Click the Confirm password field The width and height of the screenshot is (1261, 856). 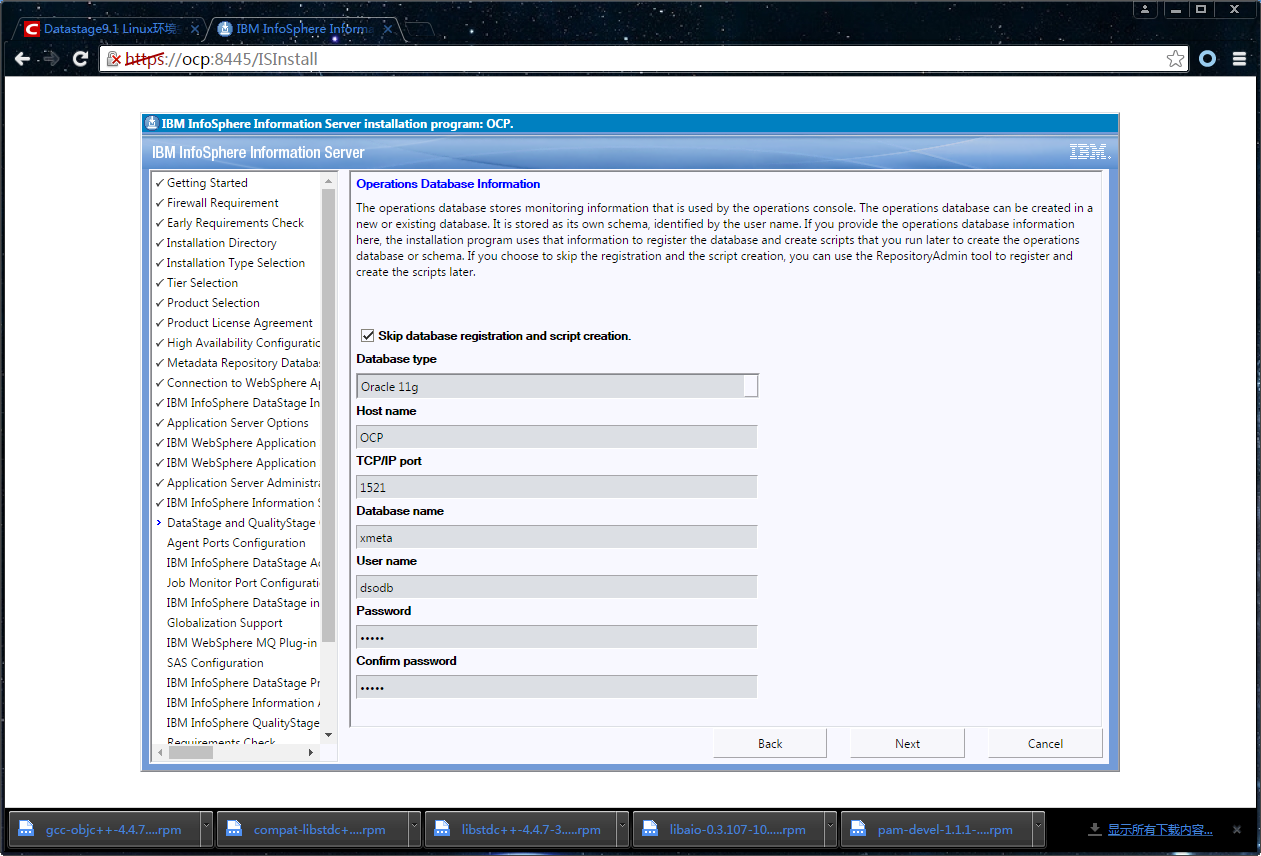[x=556, y=687]
